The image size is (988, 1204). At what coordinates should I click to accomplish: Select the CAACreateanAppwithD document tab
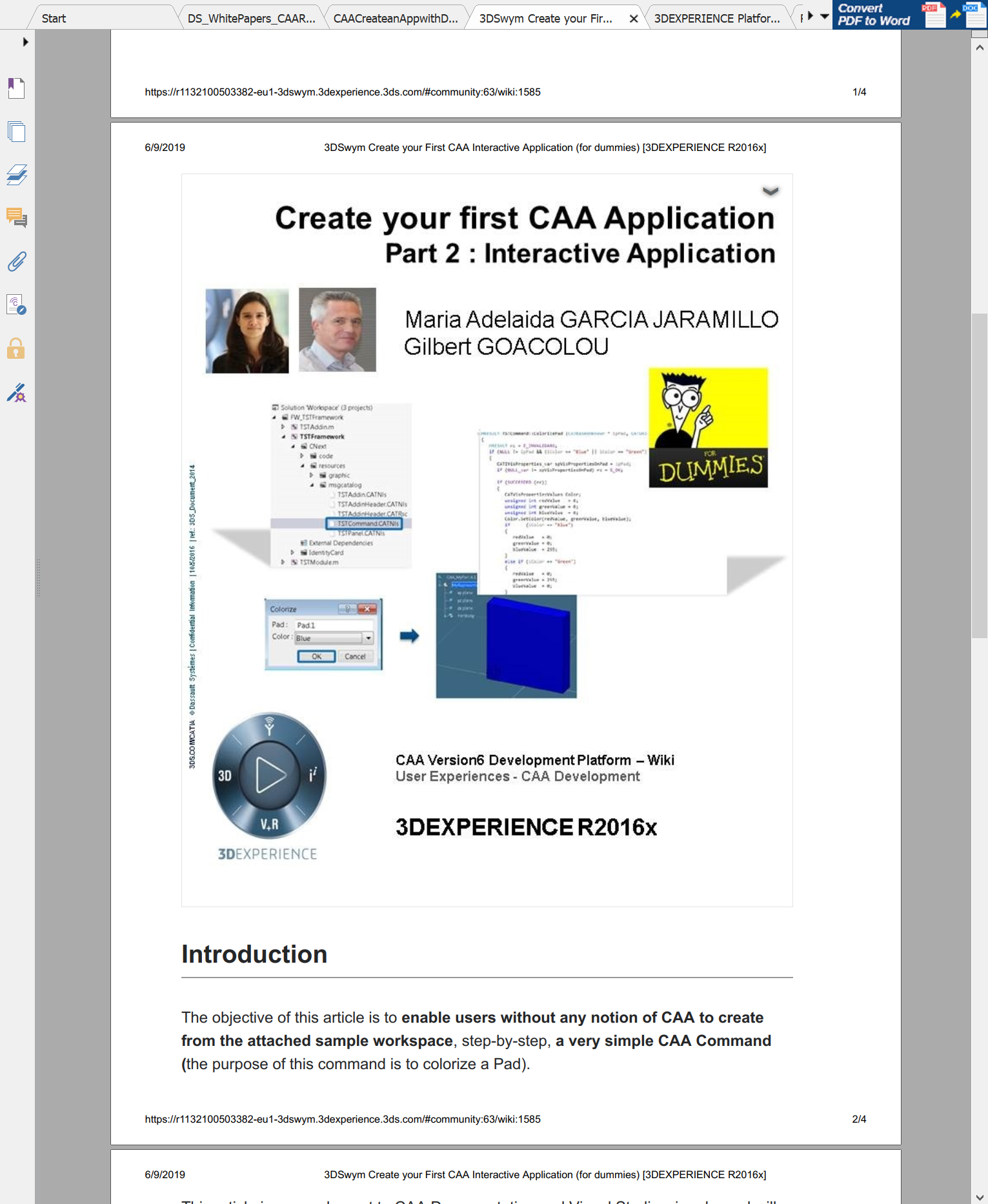click(395, 18)
